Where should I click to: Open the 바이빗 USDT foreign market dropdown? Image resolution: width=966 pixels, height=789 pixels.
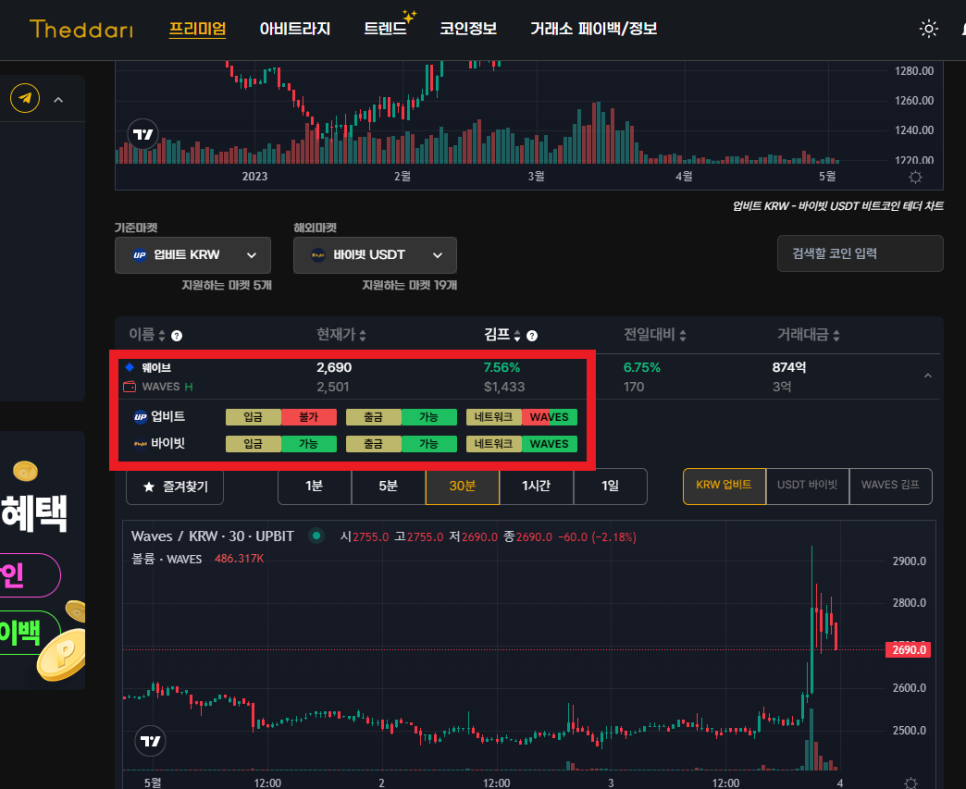coord(375,255)
